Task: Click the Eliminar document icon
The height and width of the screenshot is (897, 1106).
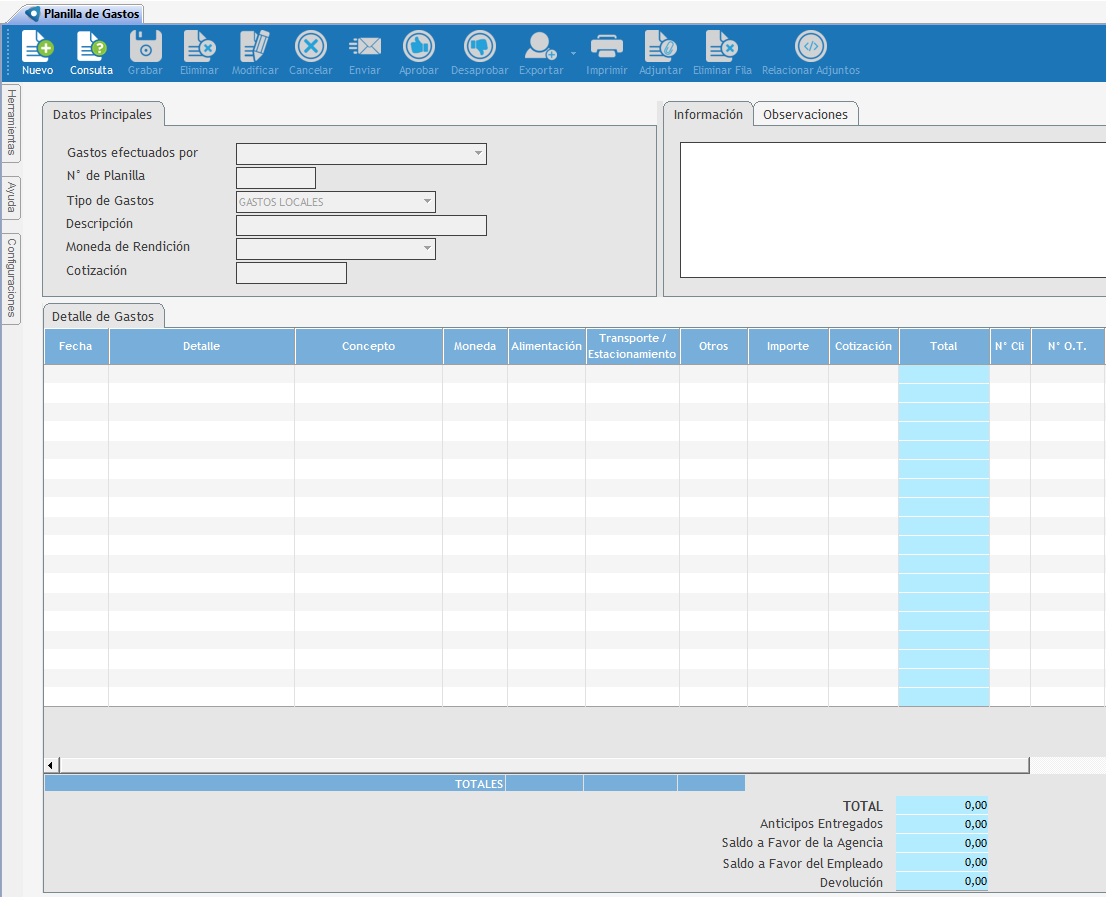Action: tap(198, 47)
